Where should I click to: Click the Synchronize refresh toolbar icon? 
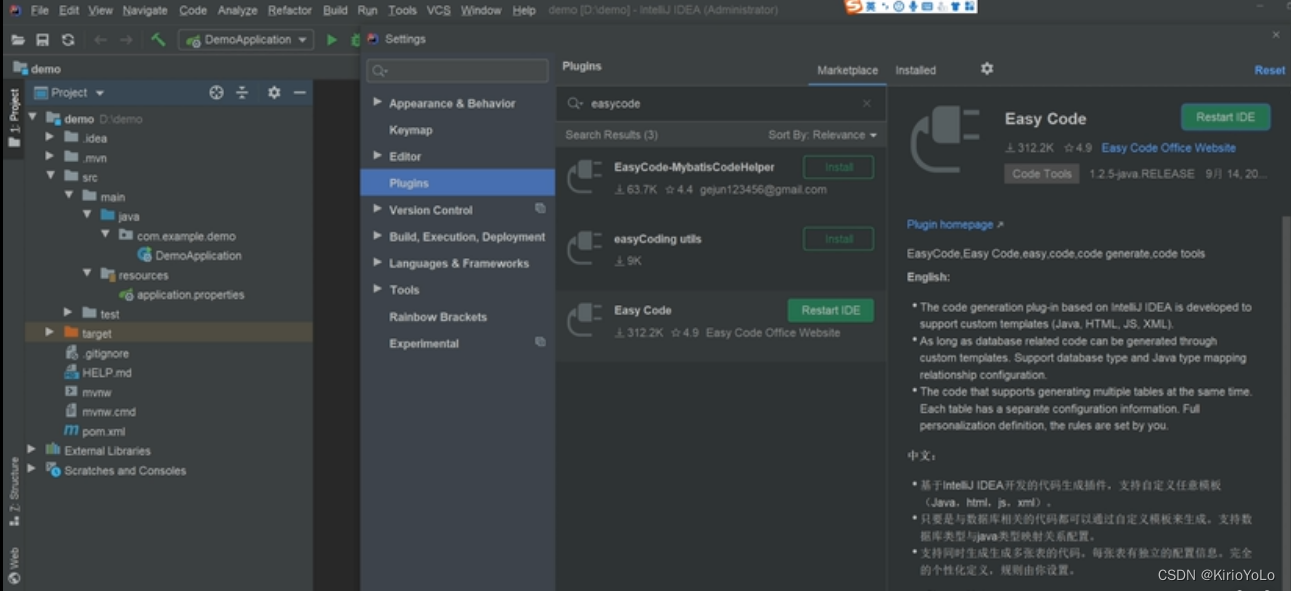pyautogui.click(x=68, y=40)
